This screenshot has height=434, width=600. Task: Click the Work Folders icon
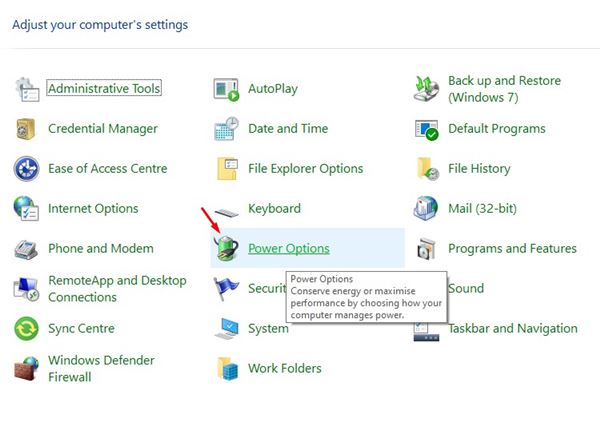(228, 369)
